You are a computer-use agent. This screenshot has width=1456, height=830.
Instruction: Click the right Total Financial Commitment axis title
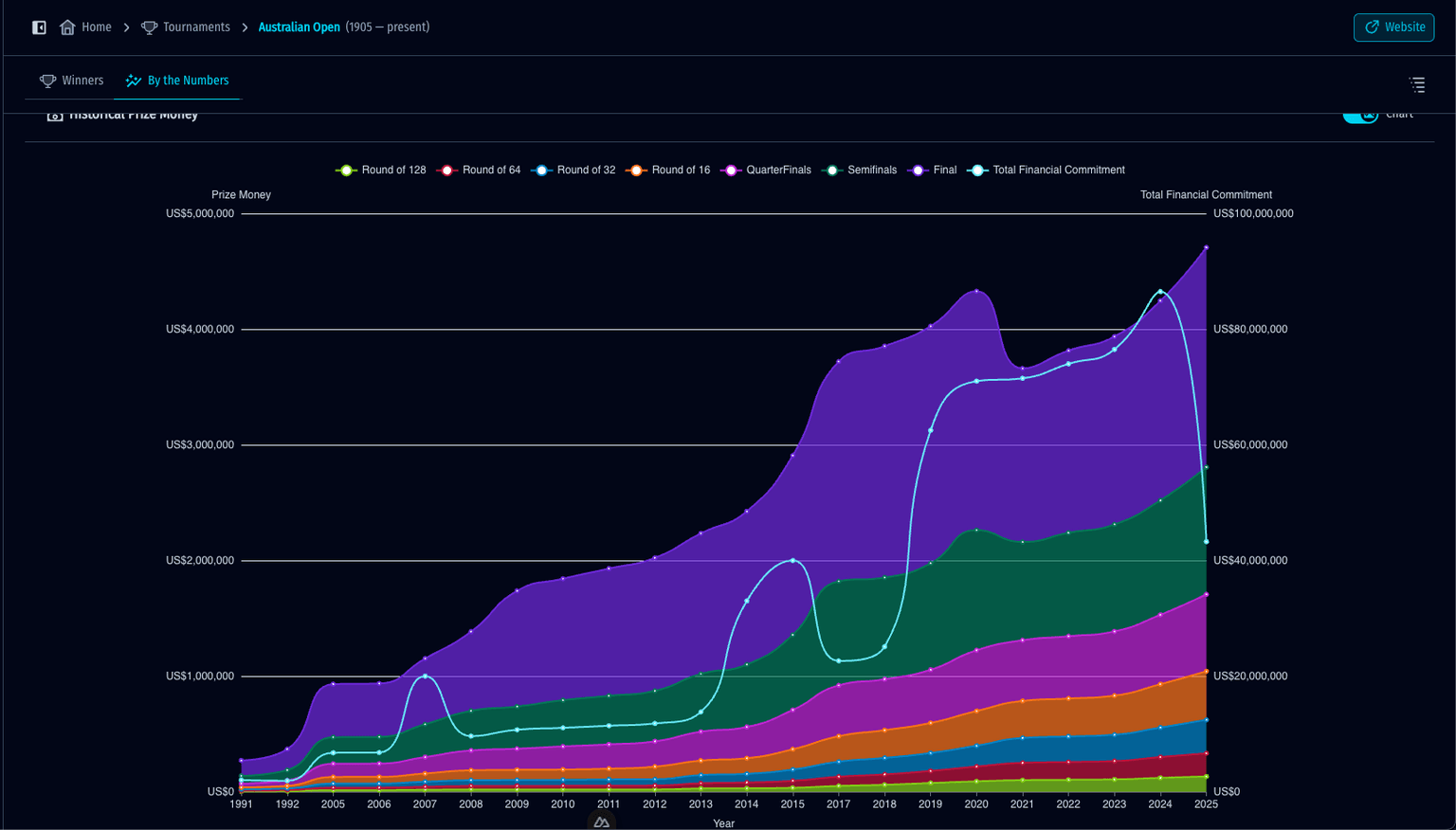[1206, 195]
